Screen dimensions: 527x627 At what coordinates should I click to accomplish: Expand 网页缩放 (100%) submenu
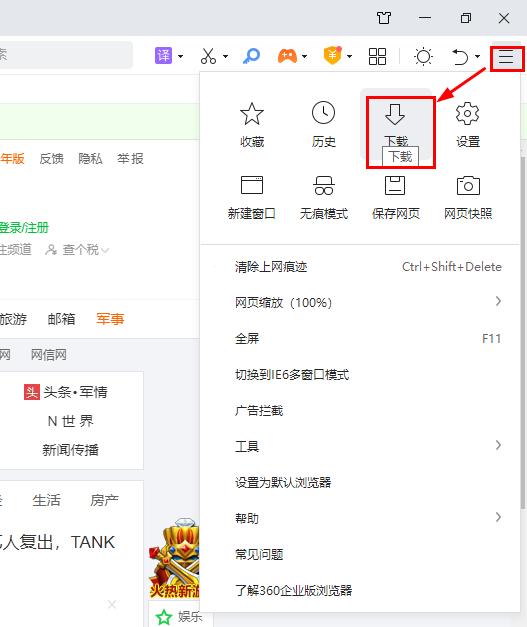[x=360, y=303]
